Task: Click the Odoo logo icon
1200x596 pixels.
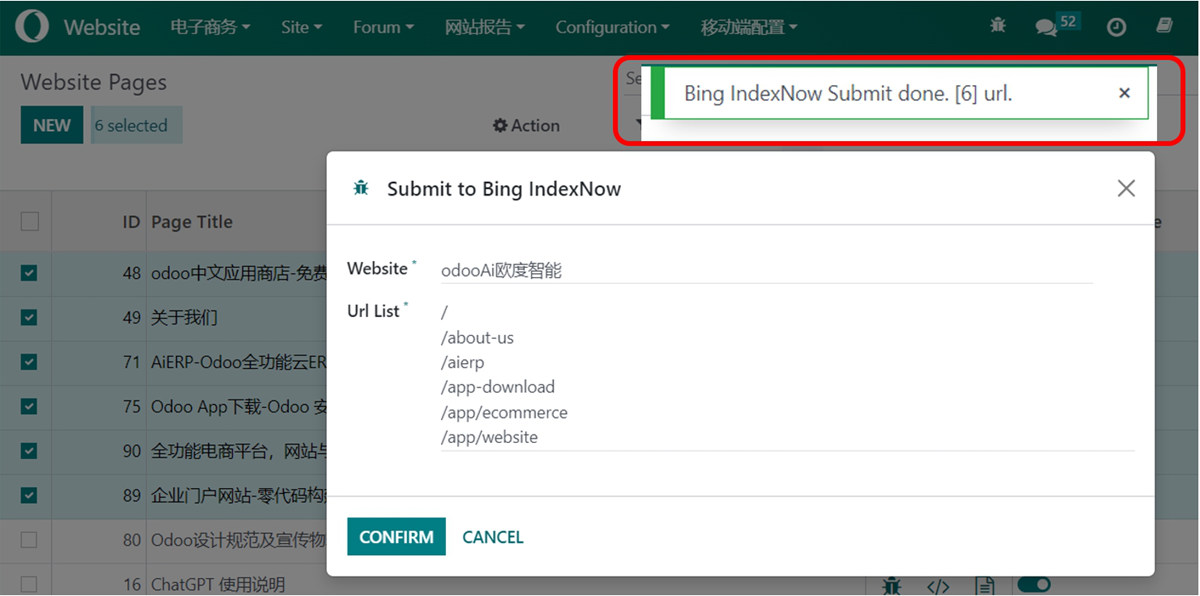Action: [x=31, y=27]
